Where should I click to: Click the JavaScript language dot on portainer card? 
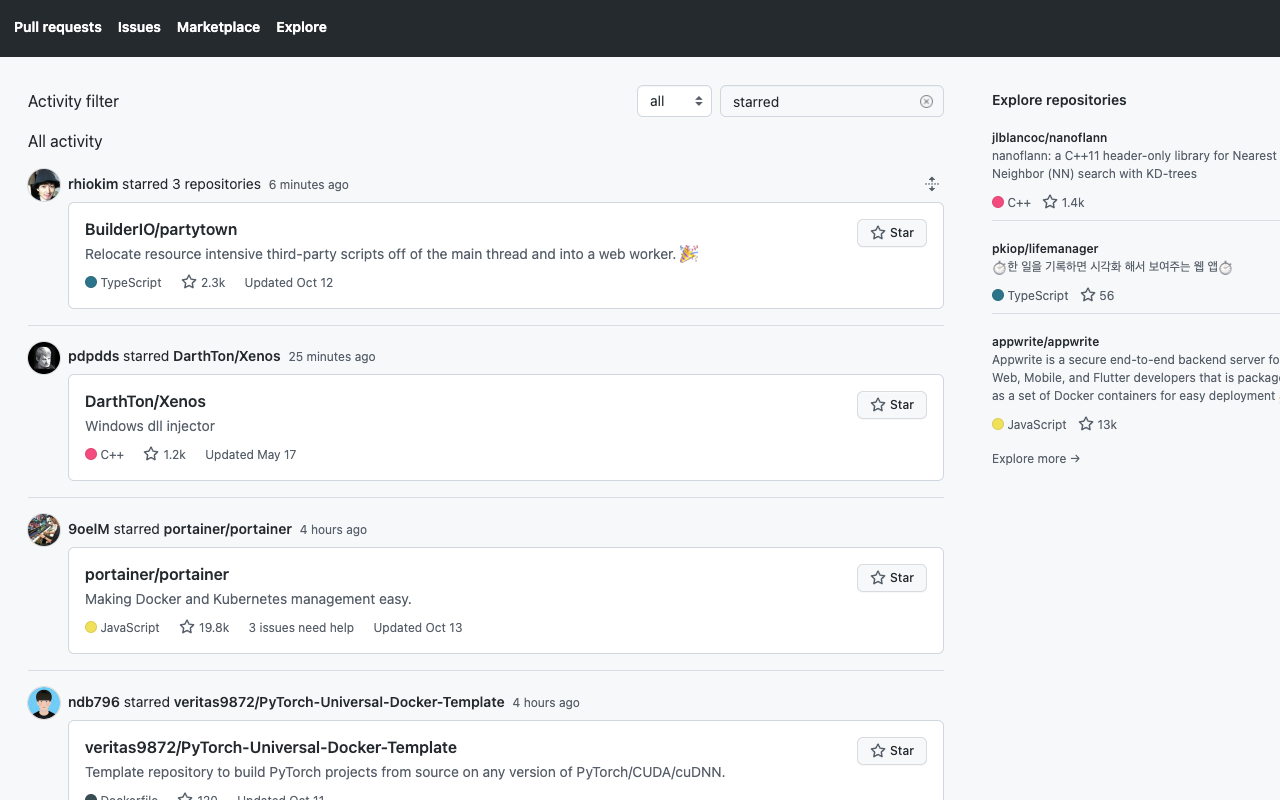(91, 628)
